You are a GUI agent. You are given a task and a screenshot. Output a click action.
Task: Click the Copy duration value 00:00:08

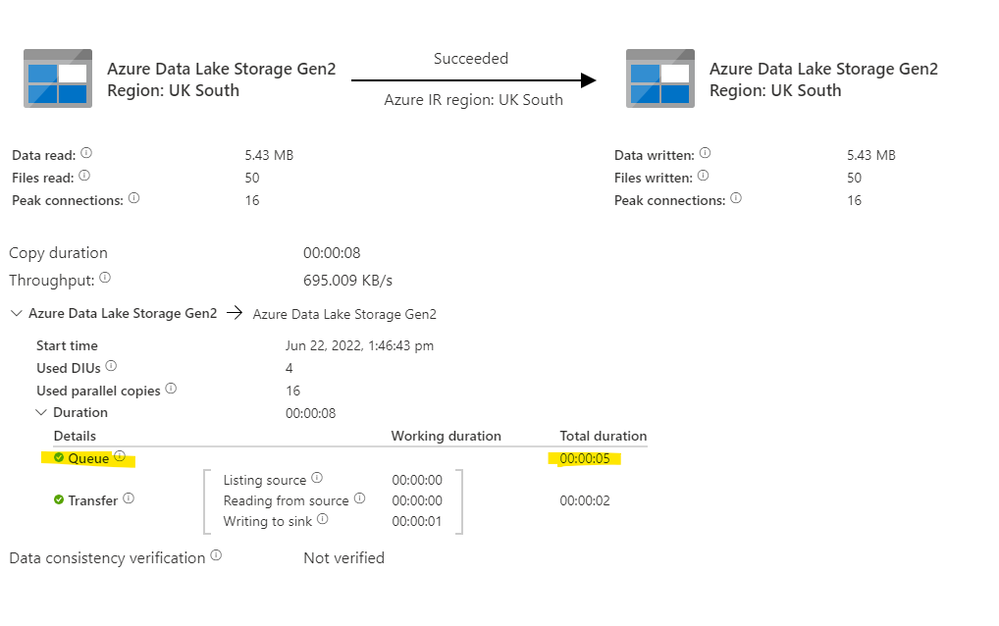click(332, 253)
